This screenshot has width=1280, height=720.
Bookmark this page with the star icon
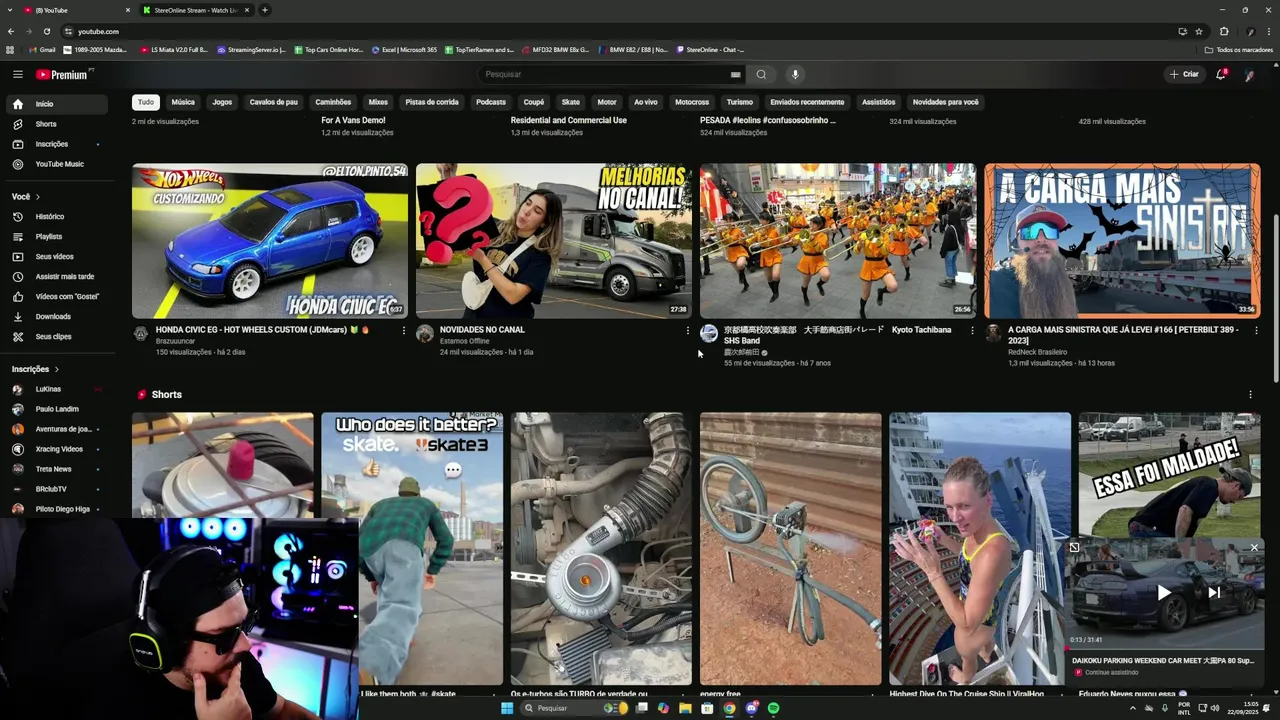(1199, 31)
